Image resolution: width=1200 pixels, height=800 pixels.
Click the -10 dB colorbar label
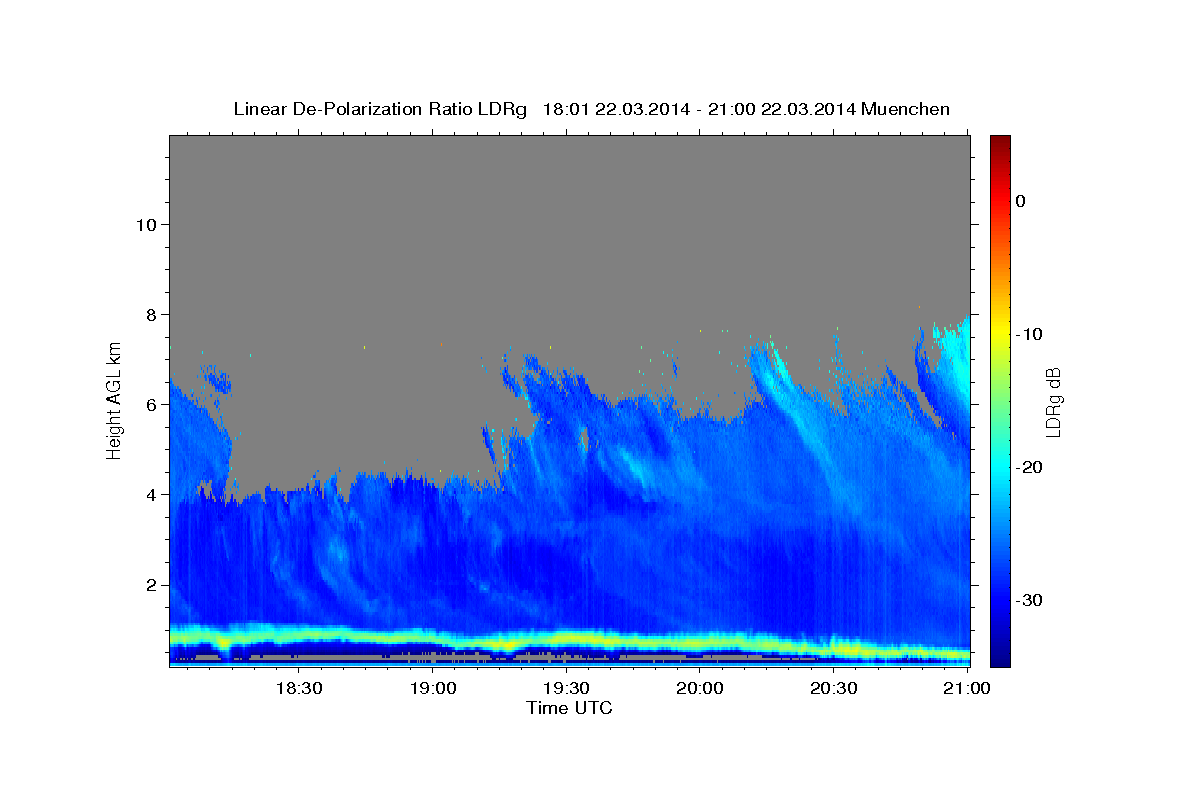[x=1029, y=334]
